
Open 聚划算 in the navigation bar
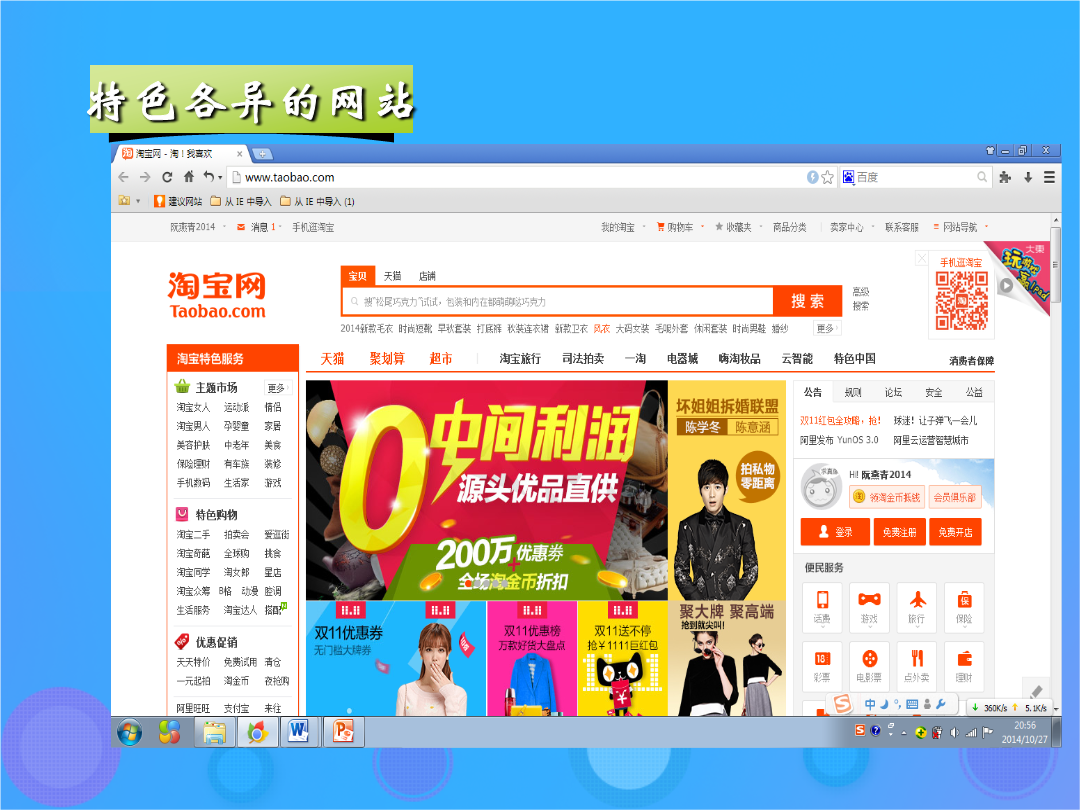click(387, 359)
